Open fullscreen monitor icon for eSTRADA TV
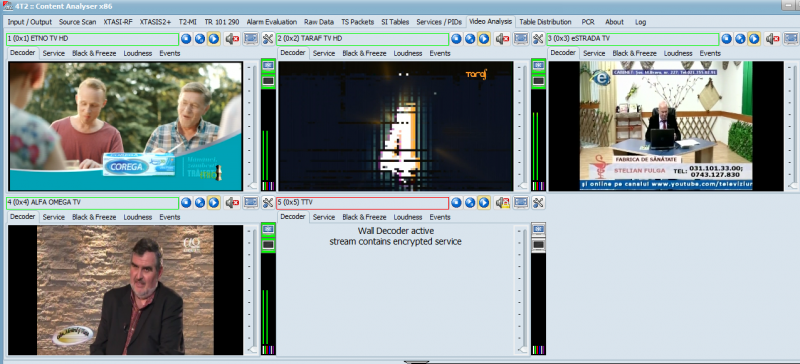The image size is (800, 364). (x=791, y=39)
